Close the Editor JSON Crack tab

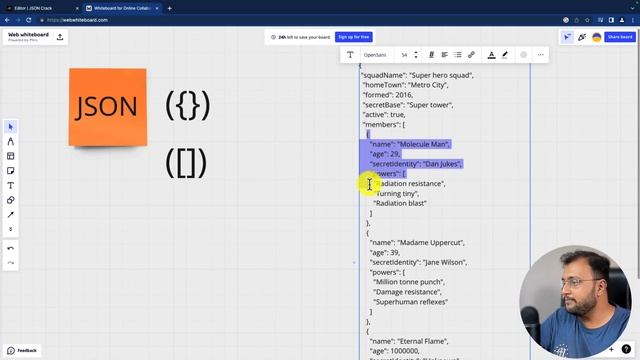click(x=77, y=8)
